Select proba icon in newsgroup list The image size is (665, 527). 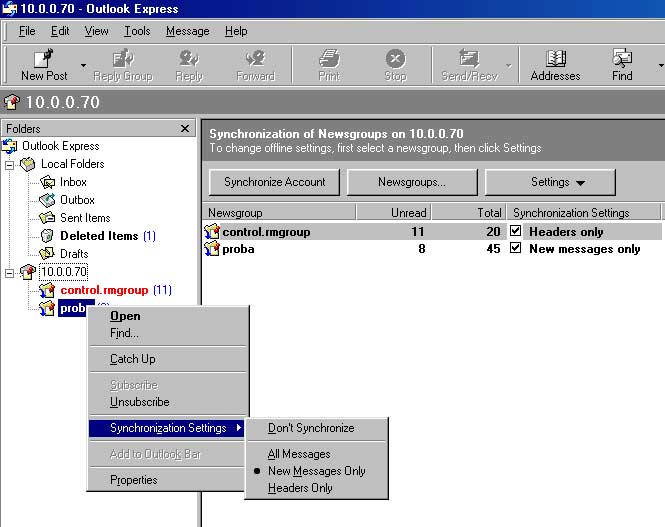point(212,248)
